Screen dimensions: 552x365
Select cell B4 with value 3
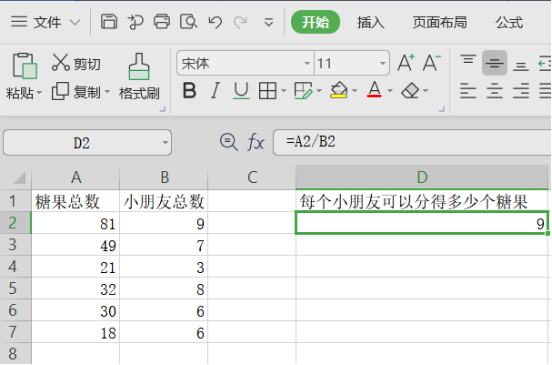[164, 266]
